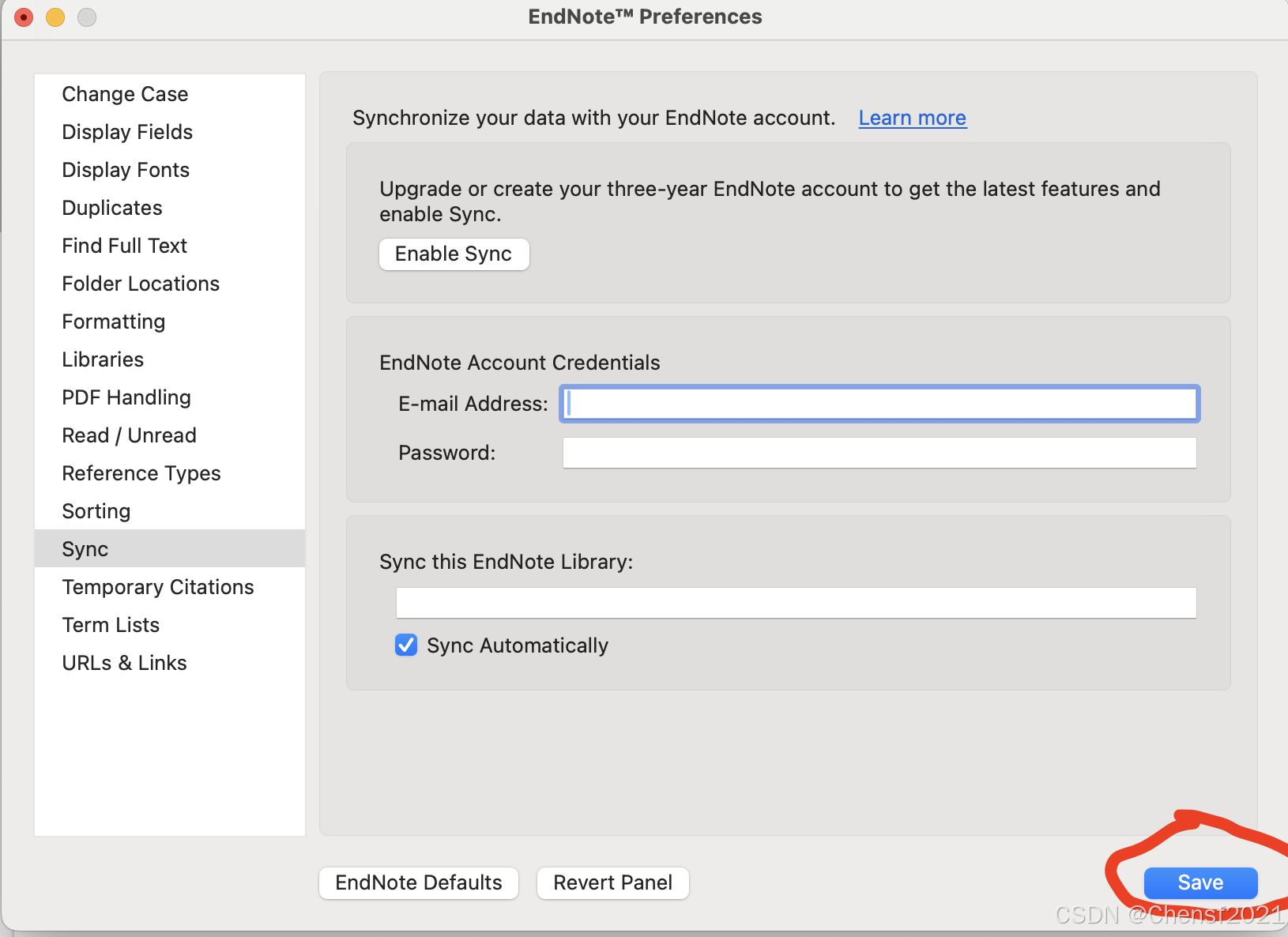Click the Enable Sync button
Viewport: 1288px width, 937px height.
(x=454, y=254)
